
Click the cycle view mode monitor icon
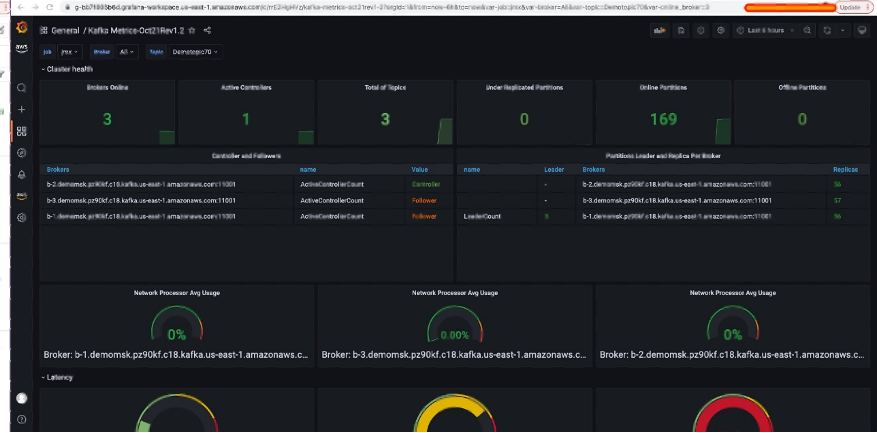coord(862,31)
